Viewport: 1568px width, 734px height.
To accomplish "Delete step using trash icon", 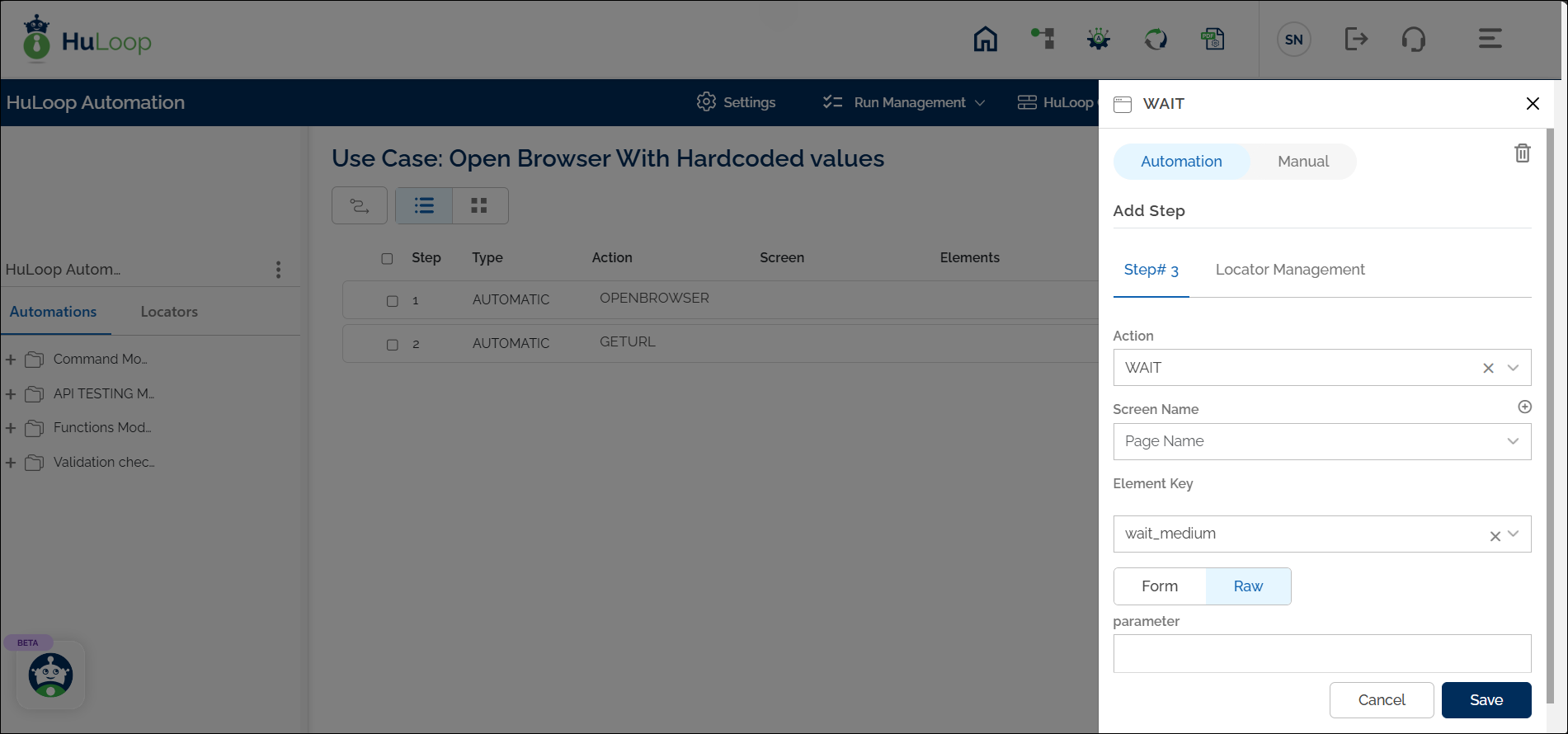I will point(1522,153).
